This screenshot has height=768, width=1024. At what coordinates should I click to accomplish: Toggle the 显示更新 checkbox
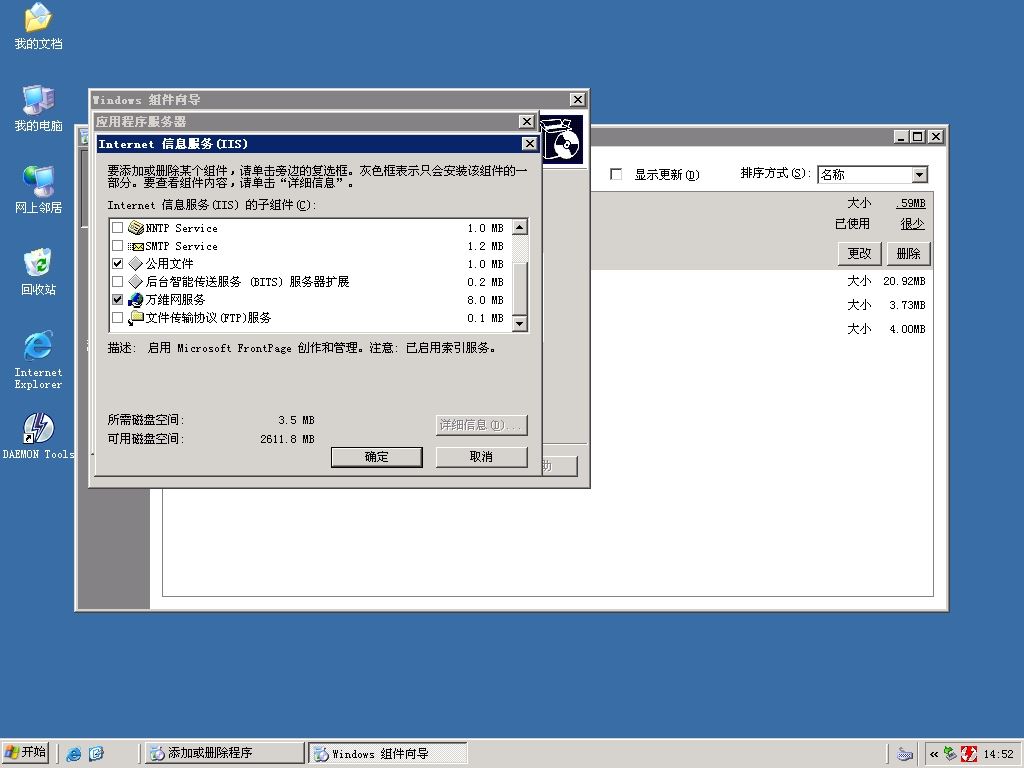click(x=616, y=174)
